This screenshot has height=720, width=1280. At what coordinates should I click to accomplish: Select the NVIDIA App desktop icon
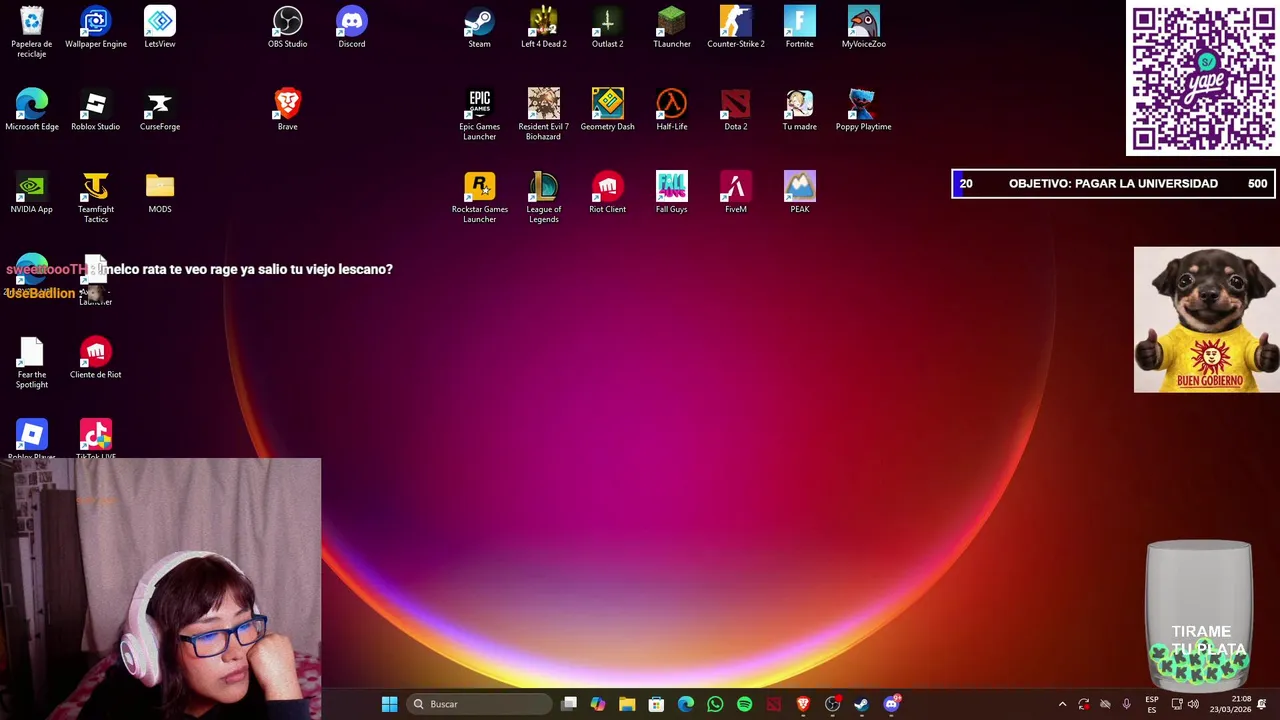pyautogui.click(x=32, y=193)
